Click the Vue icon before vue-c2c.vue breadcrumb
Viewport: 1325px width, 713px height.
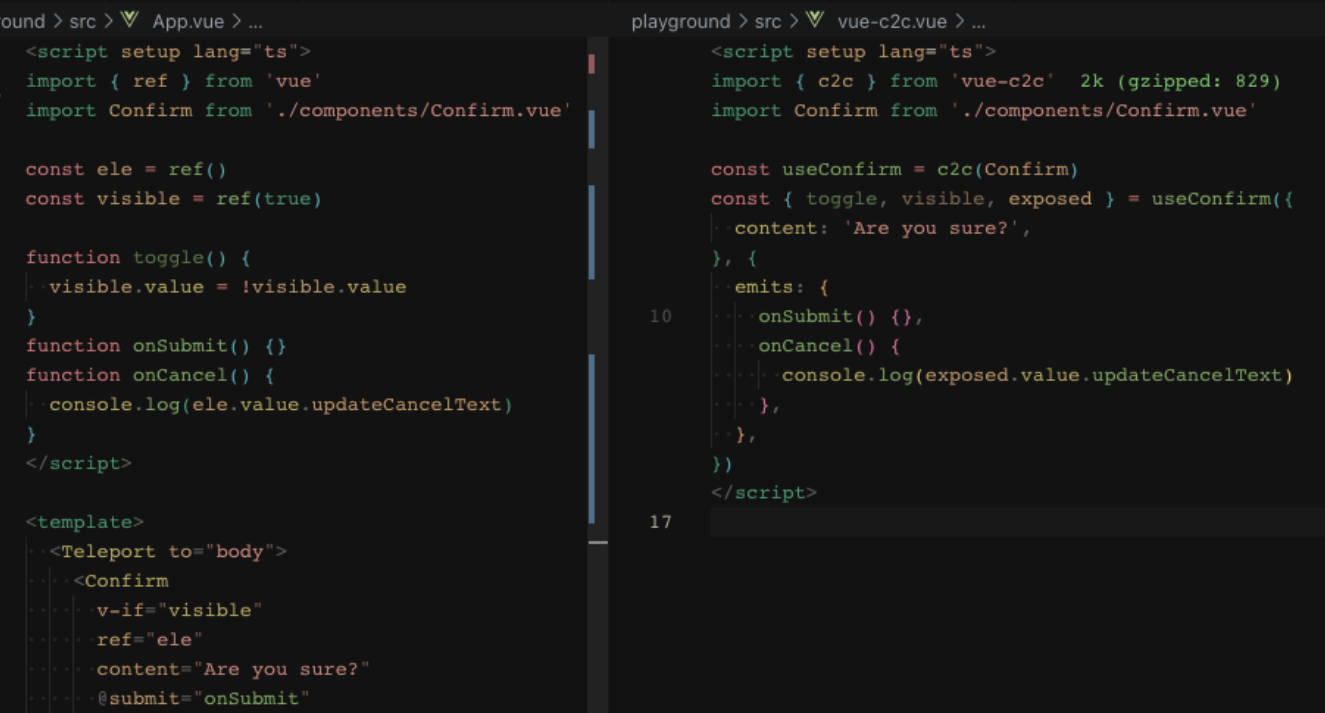click(x=815, y=21)
